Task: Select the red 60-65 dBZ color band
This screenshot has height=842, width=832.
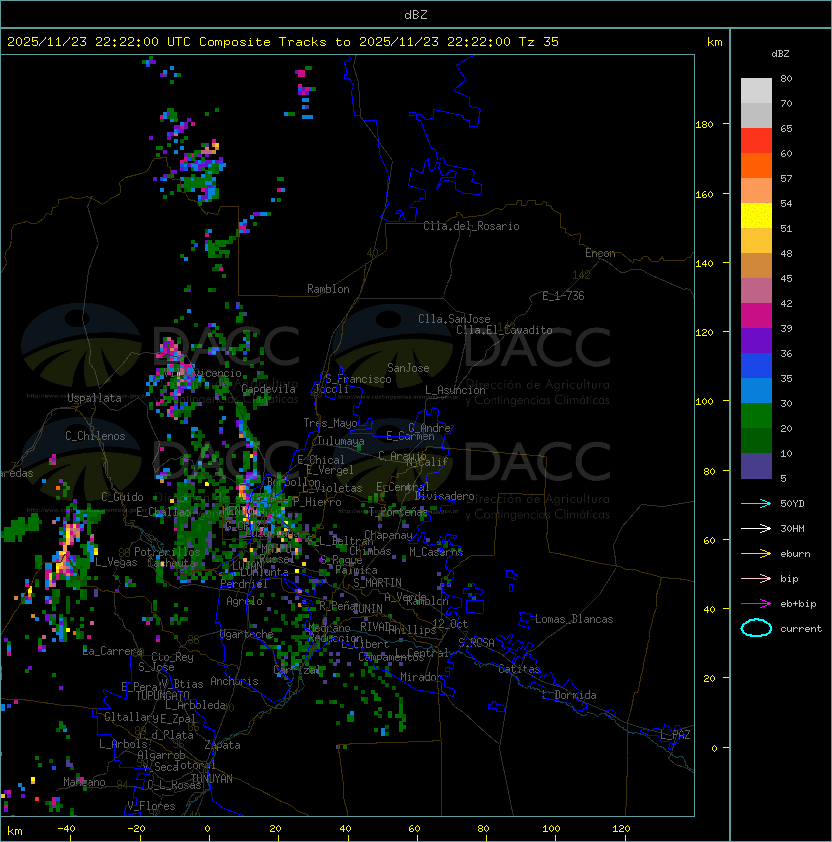Action: (756, 141)
